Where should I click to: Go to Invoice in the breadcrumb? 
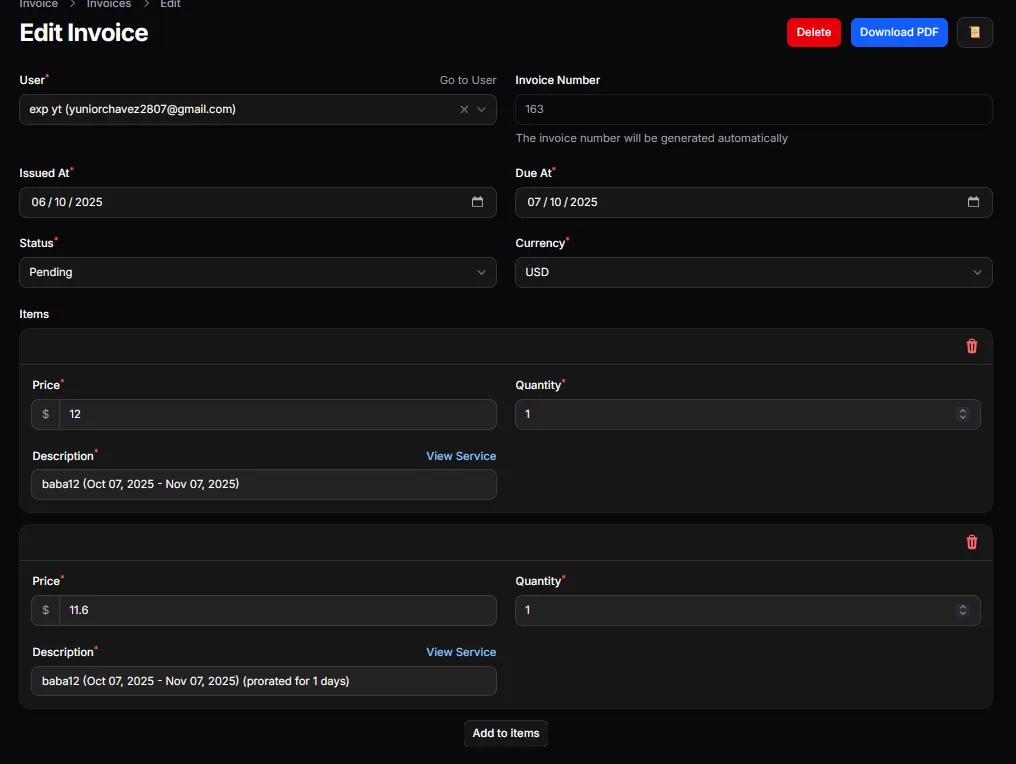[x=39, y=4]
